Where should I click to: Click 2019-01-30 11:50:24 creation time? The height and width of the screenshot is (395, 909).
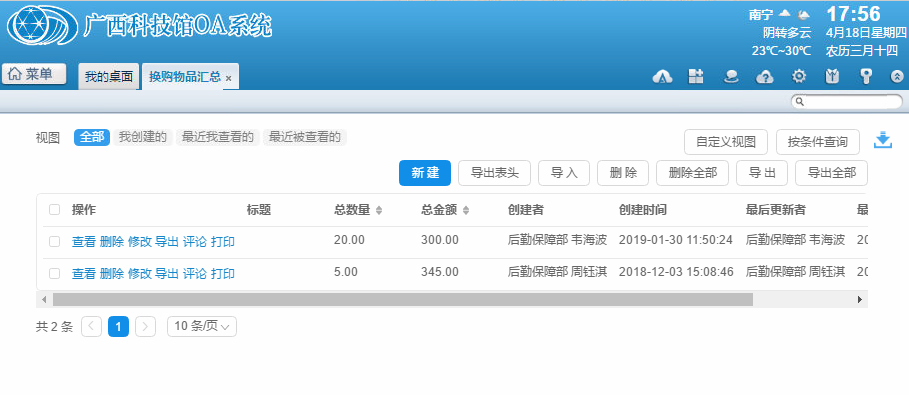pos(676,240)
